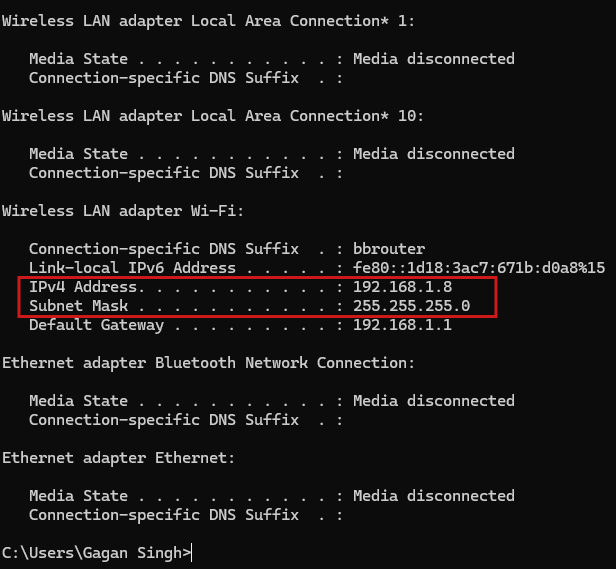Click Media disconnected under Bluetooth Network Connection
Image resolution: width=616 pixels, height=569 pixels.
tap(434, 401)
